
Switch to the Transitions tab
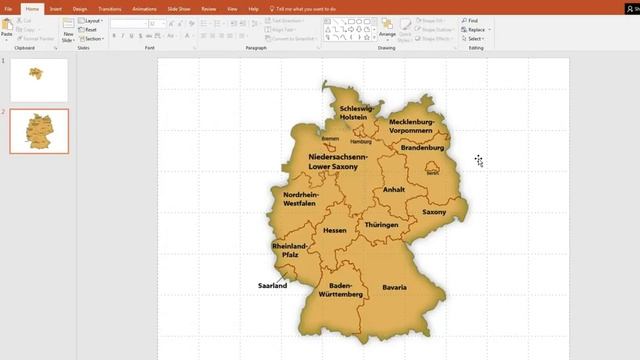click(x=109, y=9)
